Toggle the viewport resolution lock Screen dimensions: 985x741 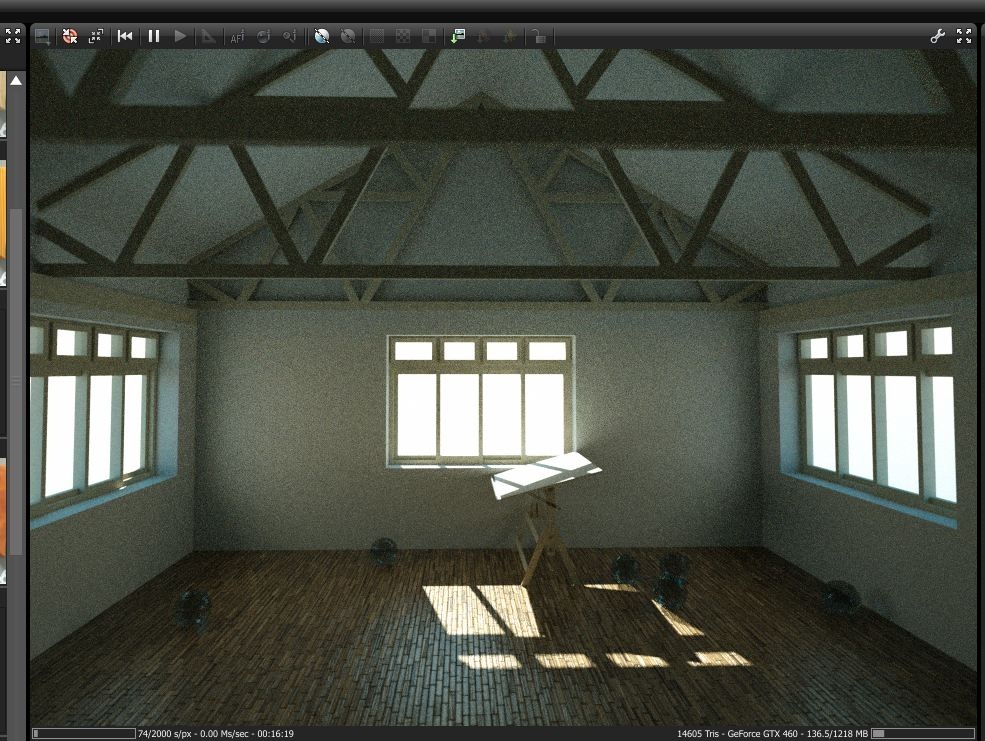point(538,36)
